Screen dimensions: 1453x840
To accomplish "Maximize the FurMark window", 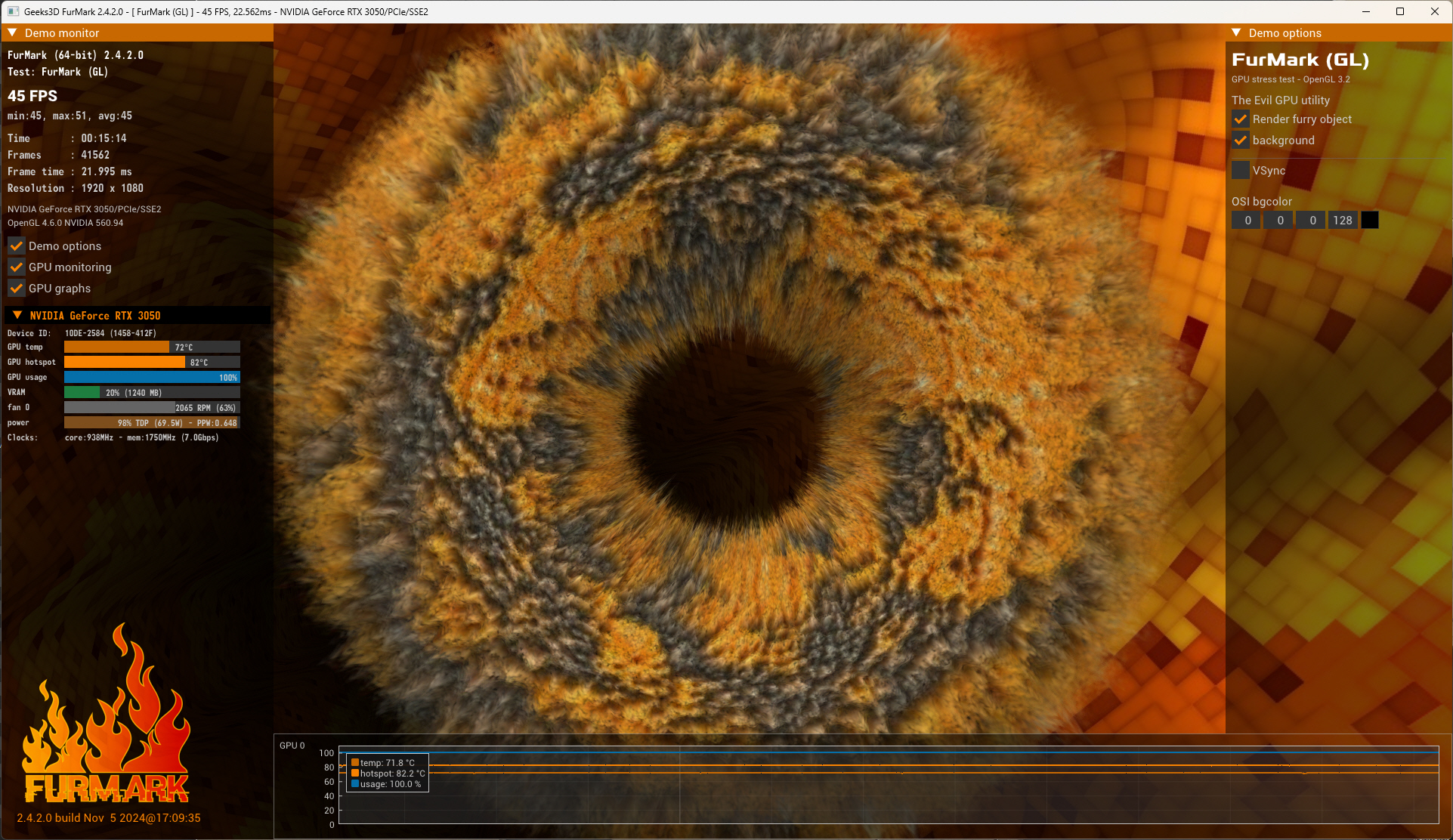I will point(1400,11).
